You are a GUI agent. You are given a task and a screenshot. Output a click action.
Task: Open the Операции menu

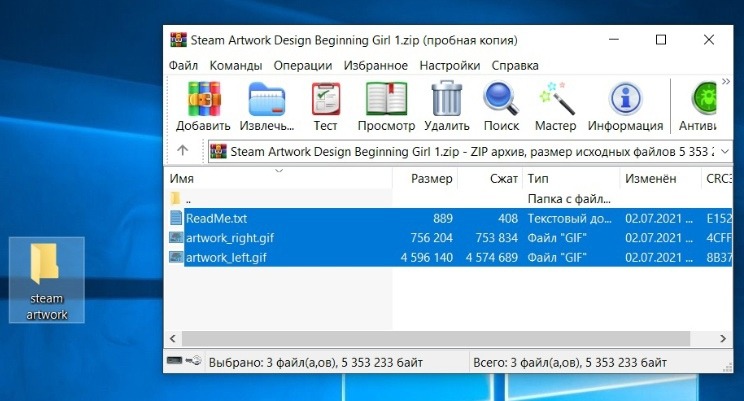click(303, 65)
